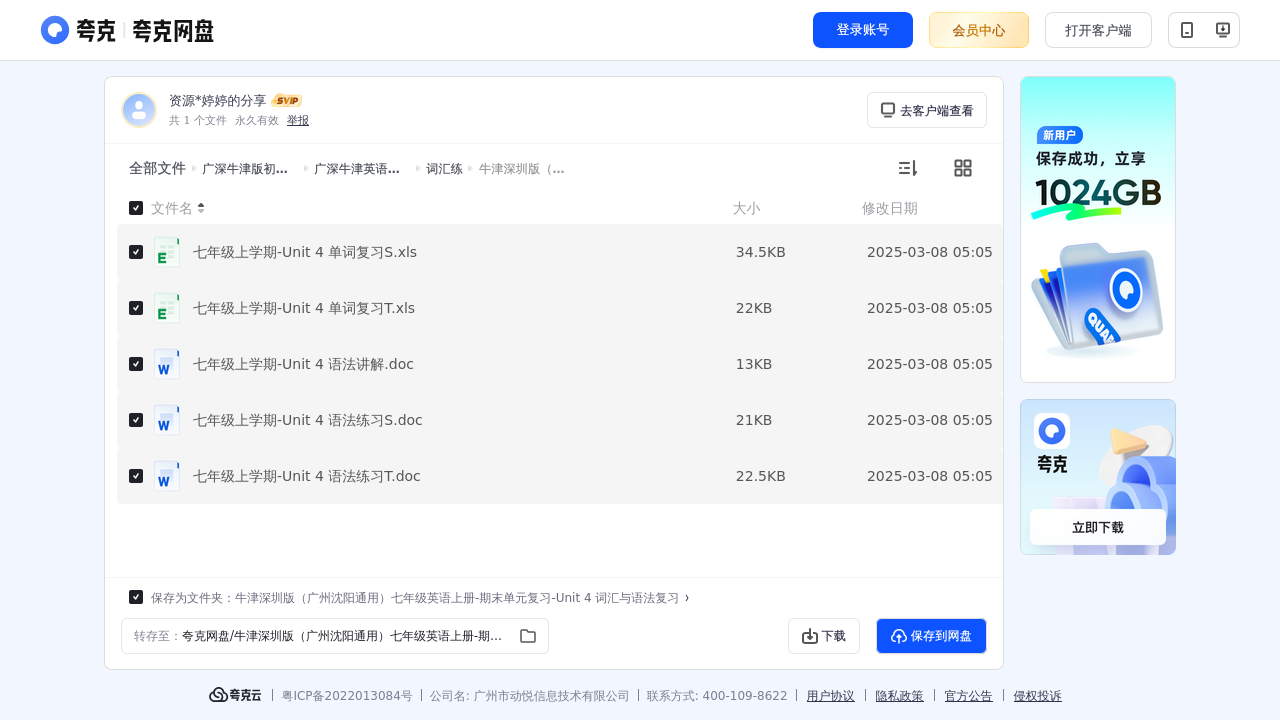Image resolution: width=1280 pixels, height=720 pixels.
Task: Click the SVIP badge
Action: (287, 101)
